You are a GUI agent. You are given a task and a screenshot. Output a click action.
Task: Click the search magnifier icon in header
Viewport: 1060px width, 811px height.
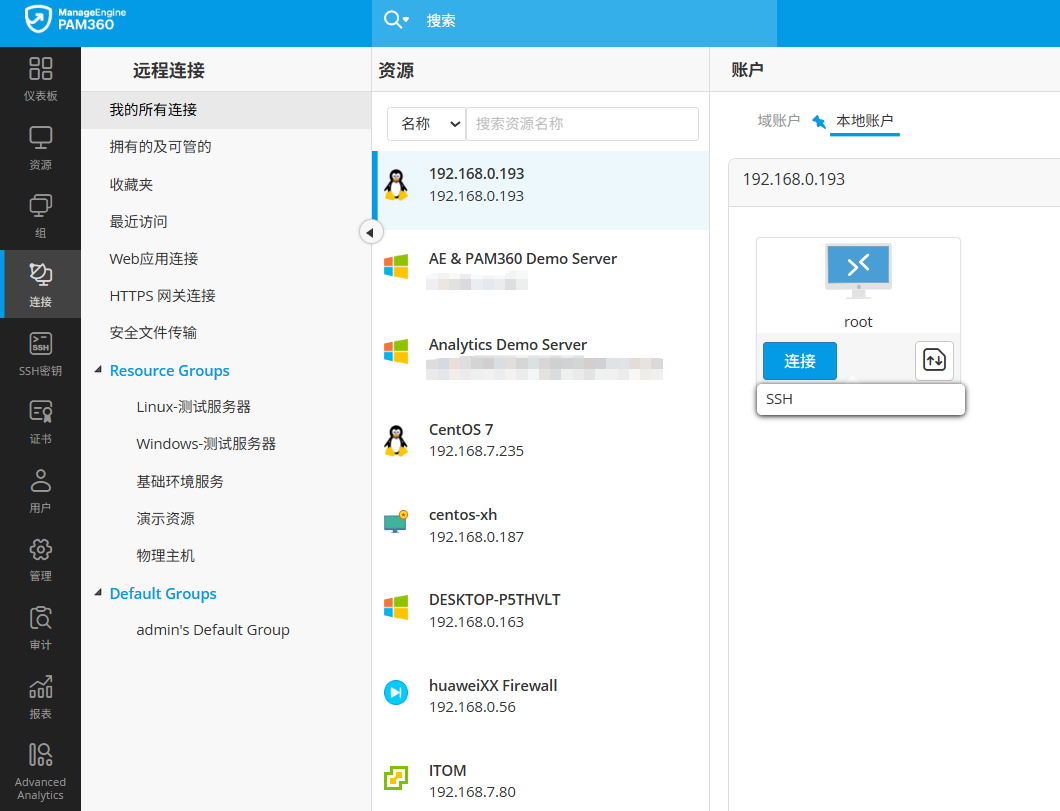tap(393, 20)
